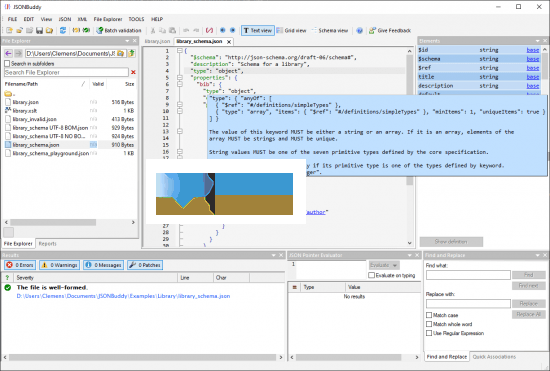Click the Paste toolbar icon
The width and height of the screenshot is (550, 371).
click(172, 31)
